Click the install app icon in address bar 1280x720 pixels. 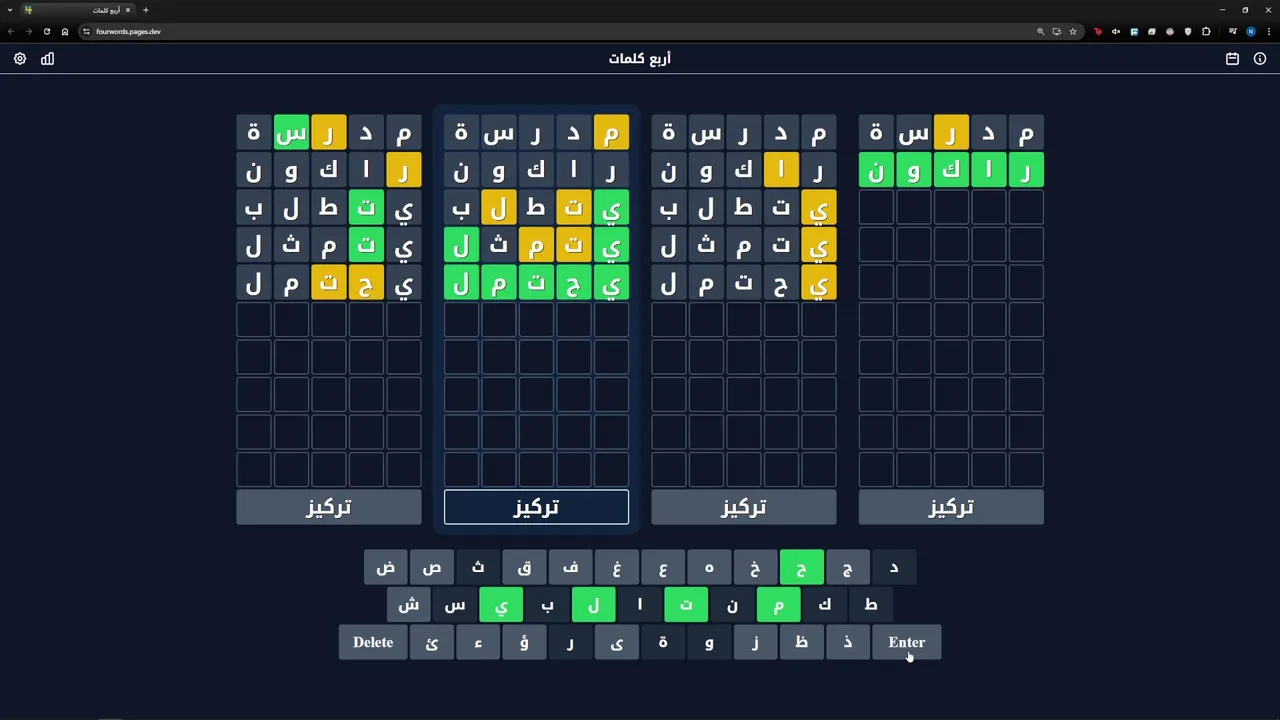[1056, 31]
